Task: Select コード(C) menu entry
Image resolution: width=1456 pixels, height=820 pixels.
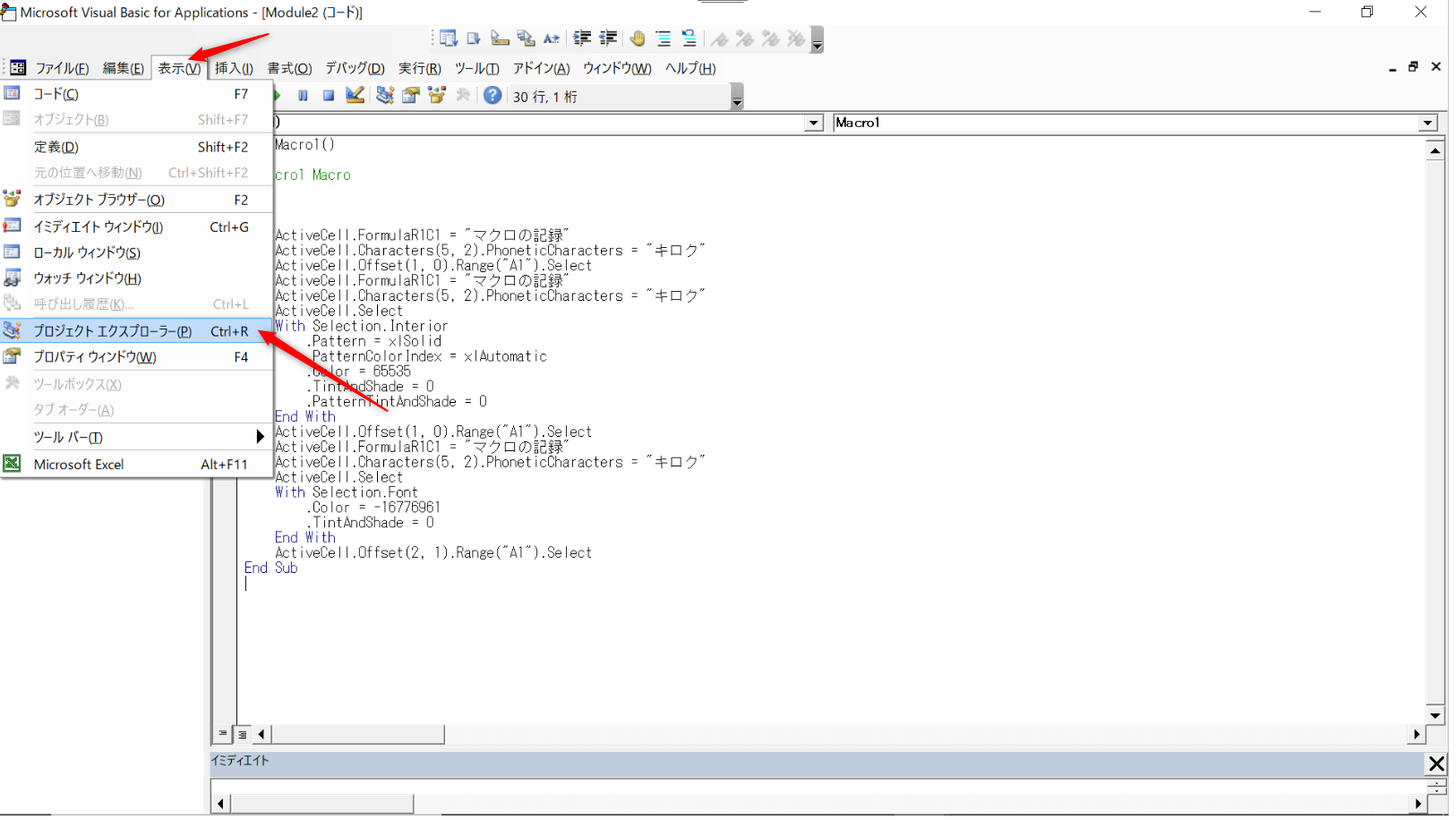Action: (137, 94)
